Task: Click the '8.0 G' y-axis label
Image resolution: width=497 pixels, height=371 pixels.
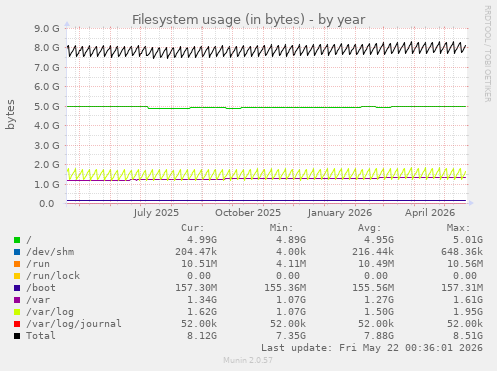Action: [x=47, y=48]
